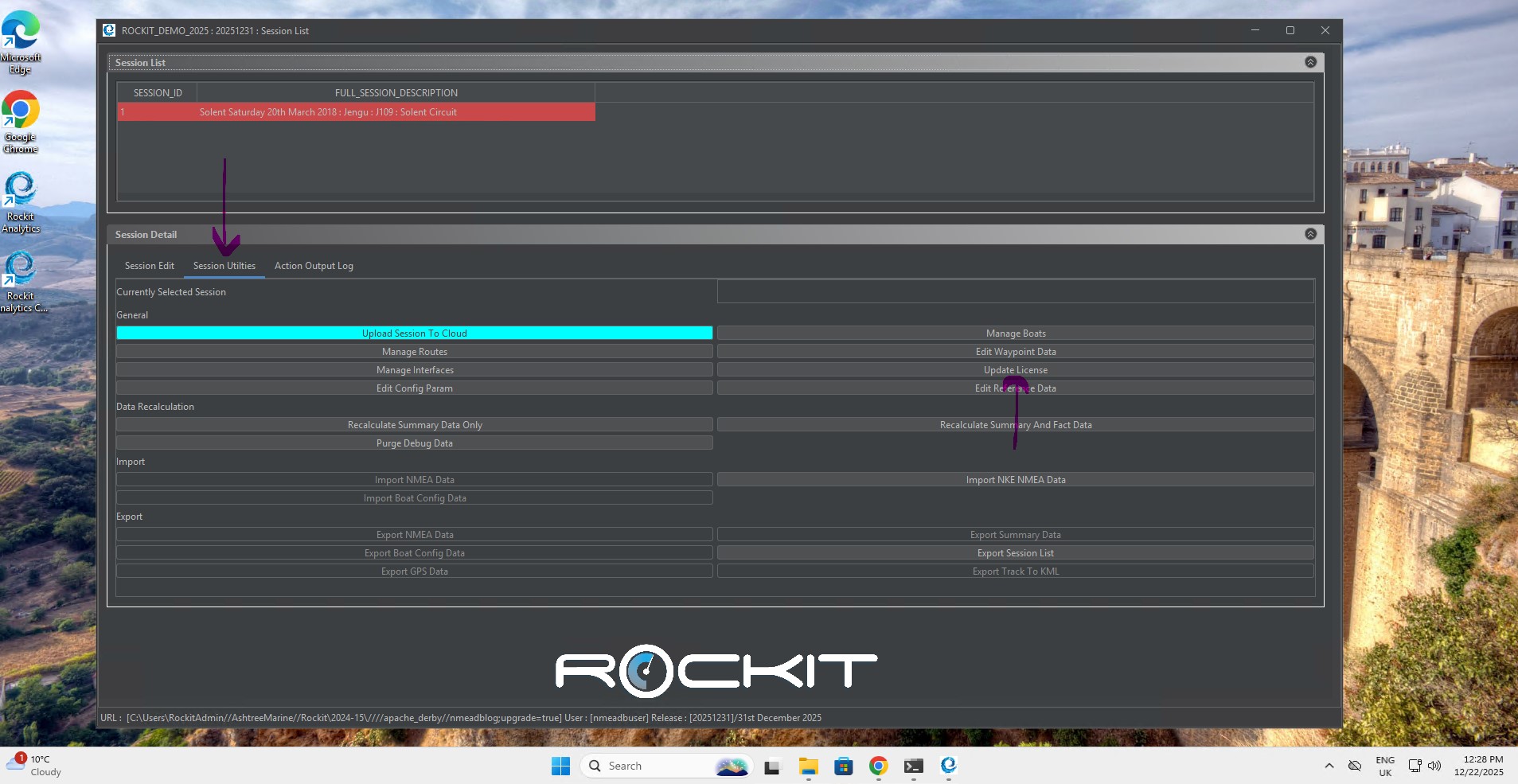Image resolution: width=1518 pixels, height=784 pixels.
Task: Click the Windows Start button
Action: (560, 766)
